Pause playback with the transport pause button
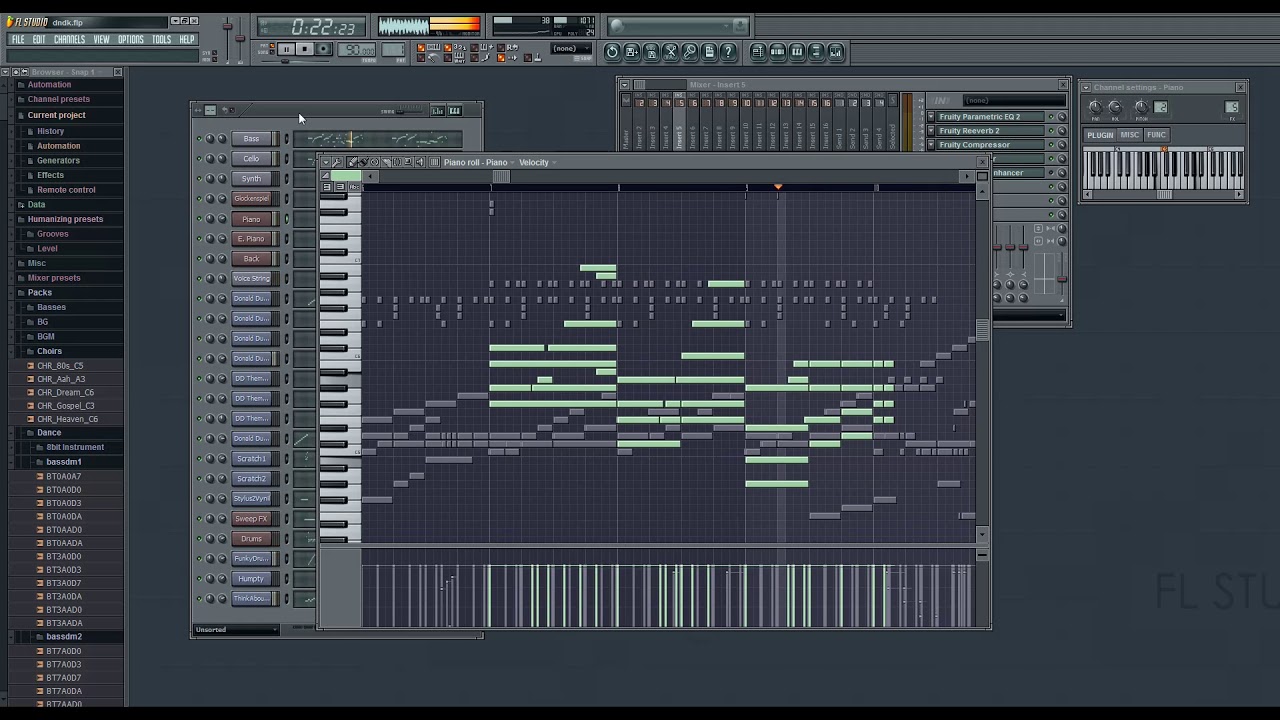 point(286,49)
